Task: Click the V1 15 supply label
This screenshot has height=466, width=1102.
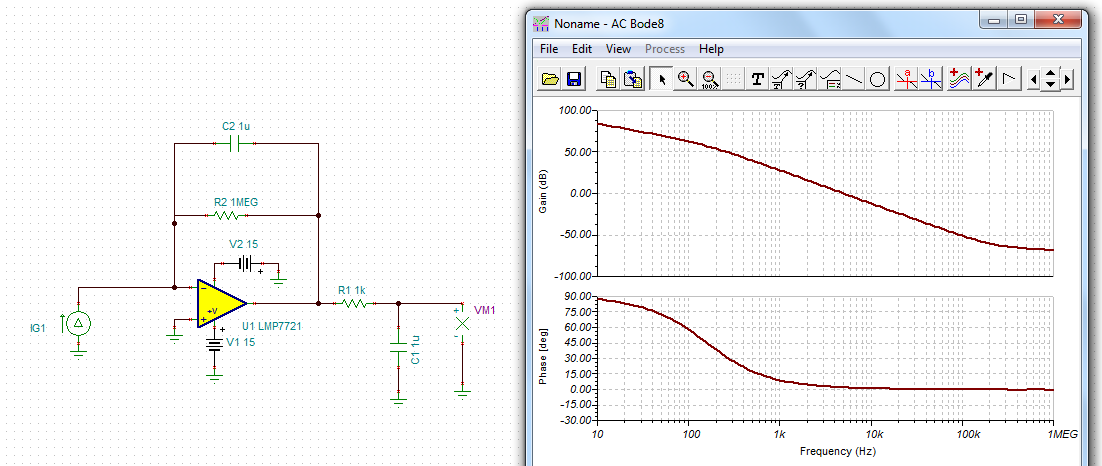Action: click(x=240, y=342)
